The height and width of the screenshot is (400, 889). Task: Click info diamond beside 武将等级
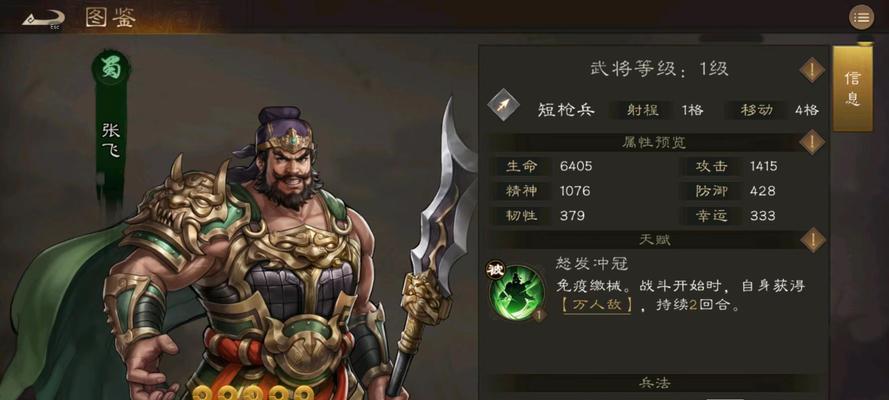(811, 70)
